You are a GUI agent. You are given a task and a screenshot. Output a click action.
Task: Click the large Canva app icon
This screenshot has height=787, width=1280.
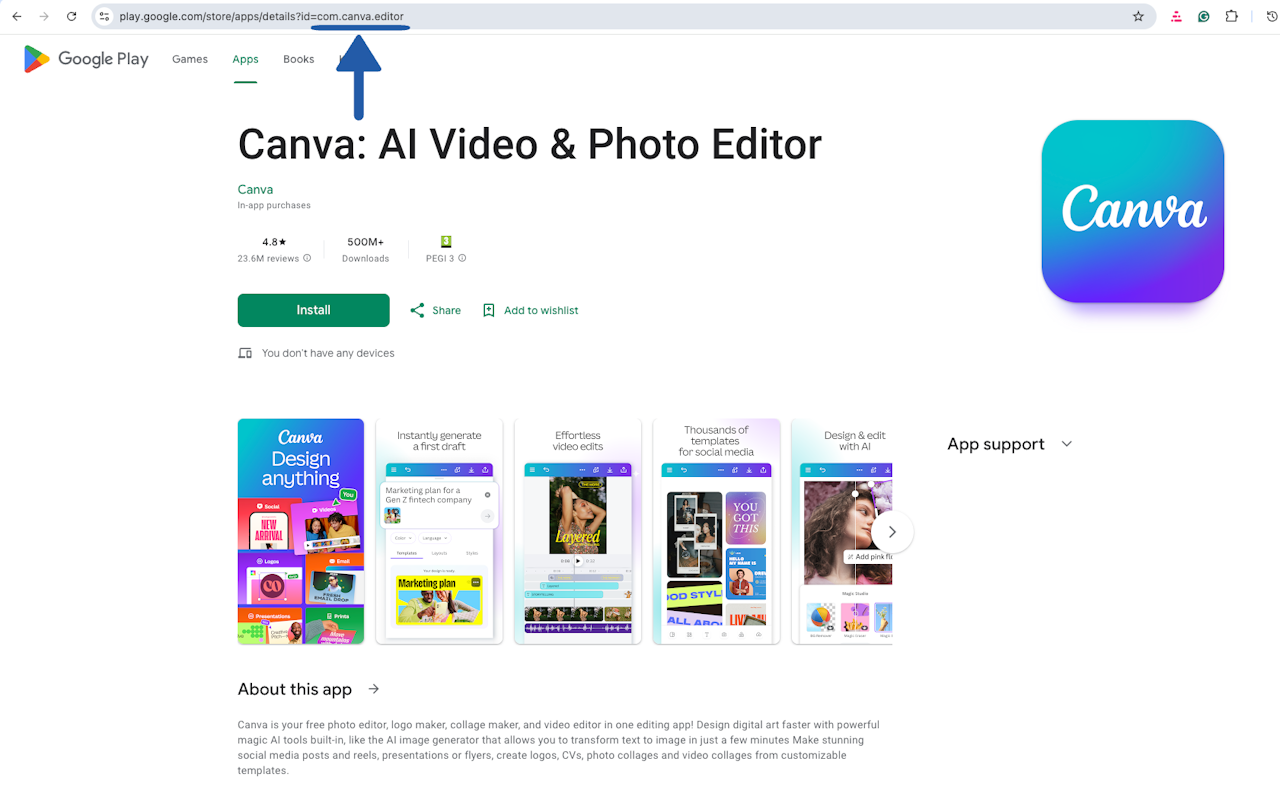pyautogui.click(x=1133, y=211)
